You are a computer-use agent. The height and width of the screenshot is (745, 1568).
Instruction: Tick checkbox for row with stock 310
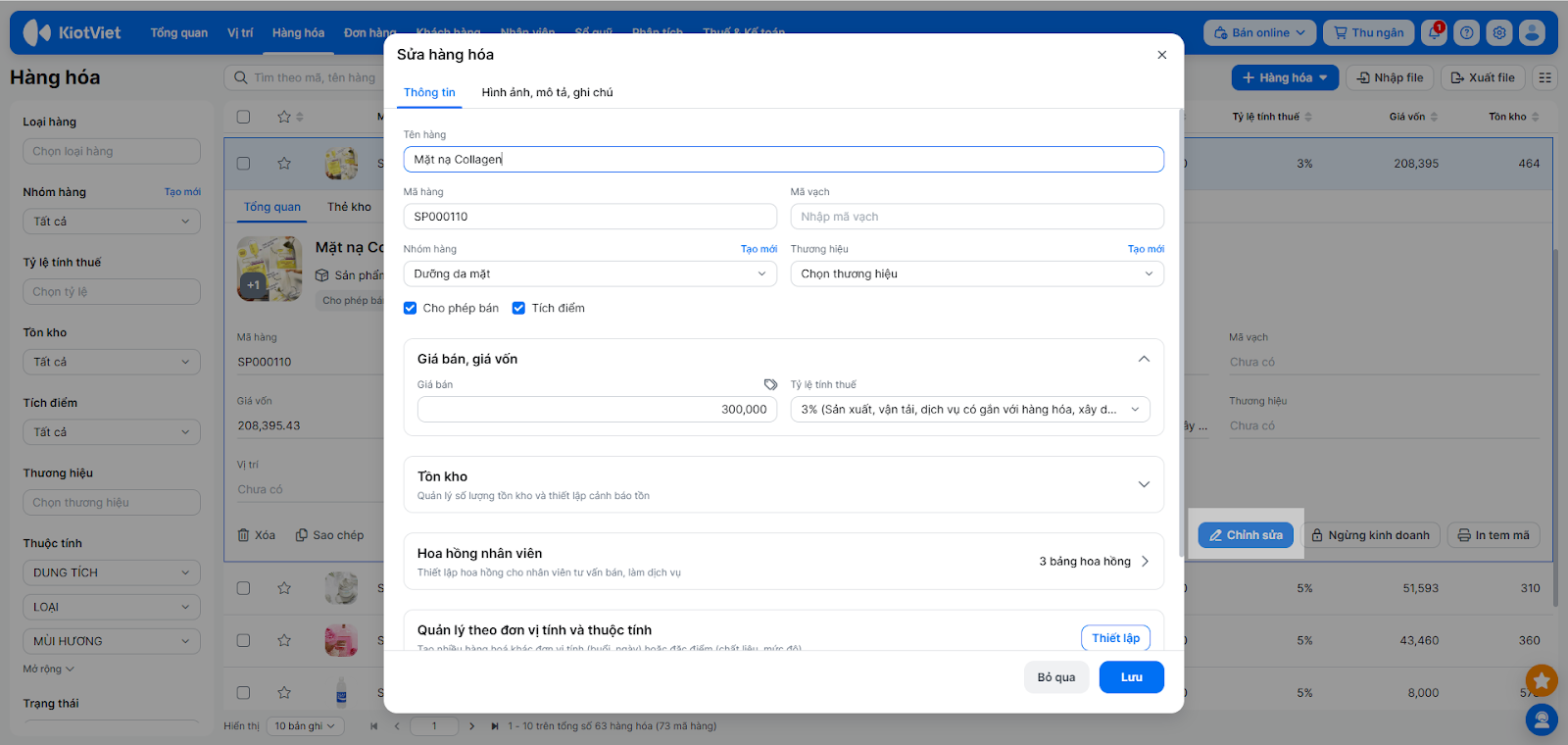(244, 588)
